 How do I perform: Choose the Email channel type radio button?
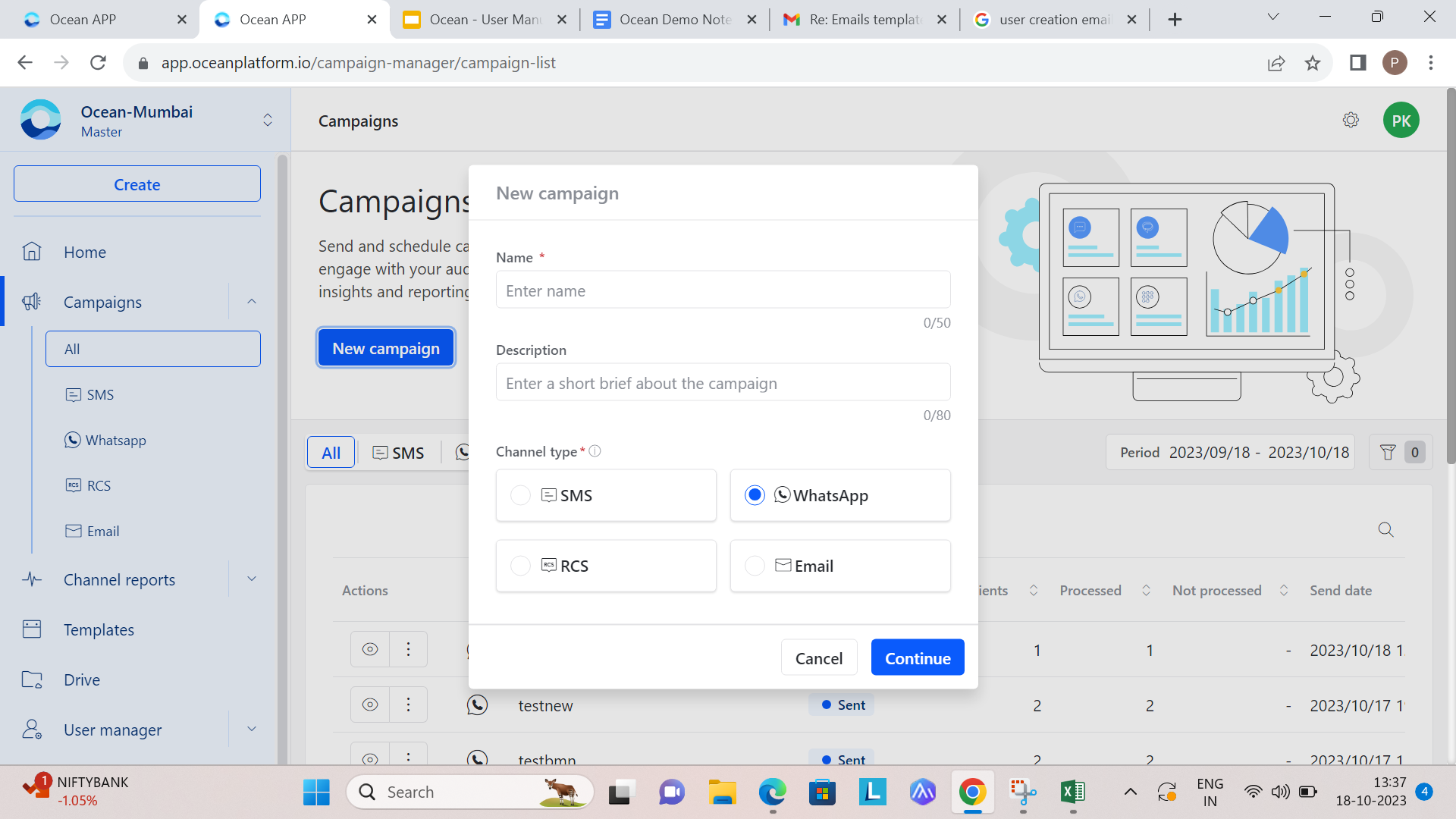coord(755,566)
